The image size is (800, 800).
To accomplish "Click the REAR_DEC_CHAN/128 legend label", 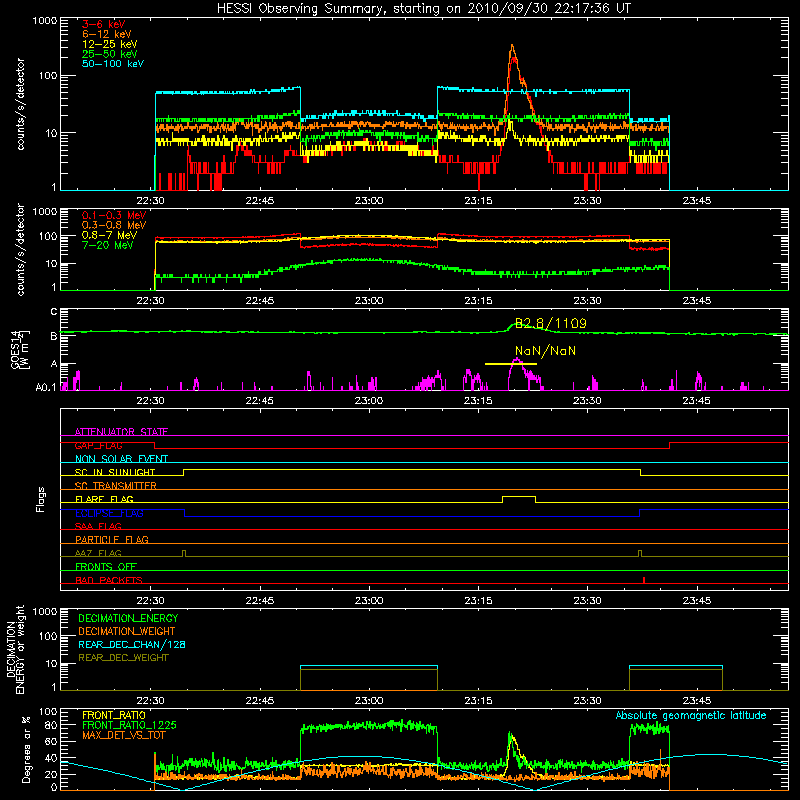I will 132,644.
